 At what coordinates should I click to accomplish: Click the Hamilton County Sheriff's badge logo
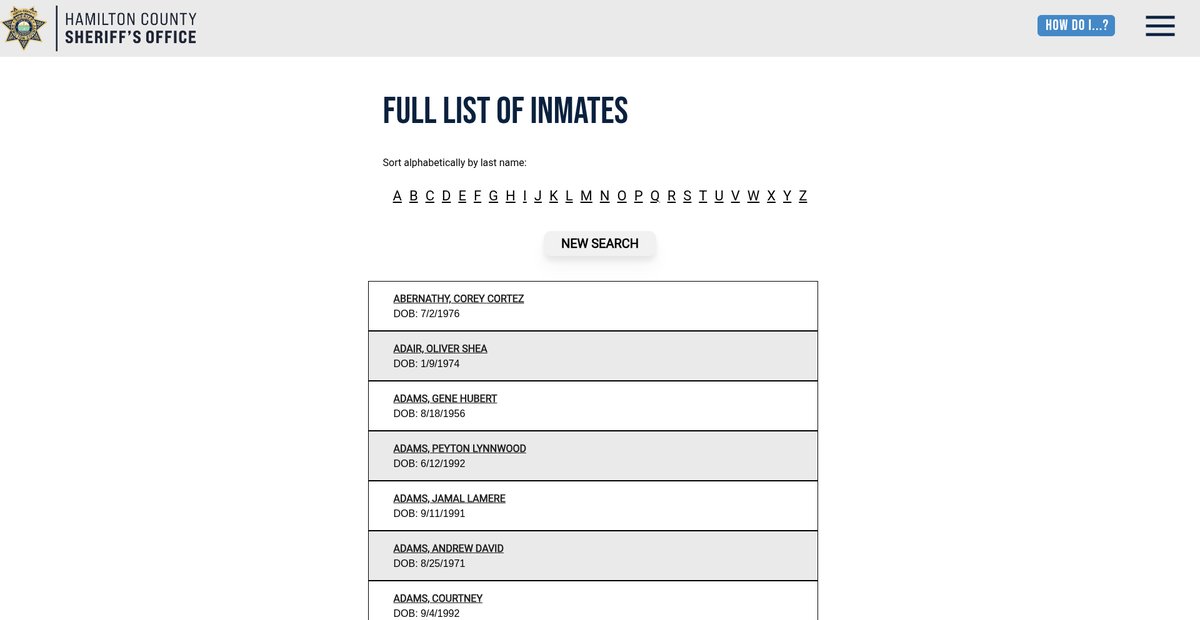tap(24, 28)
